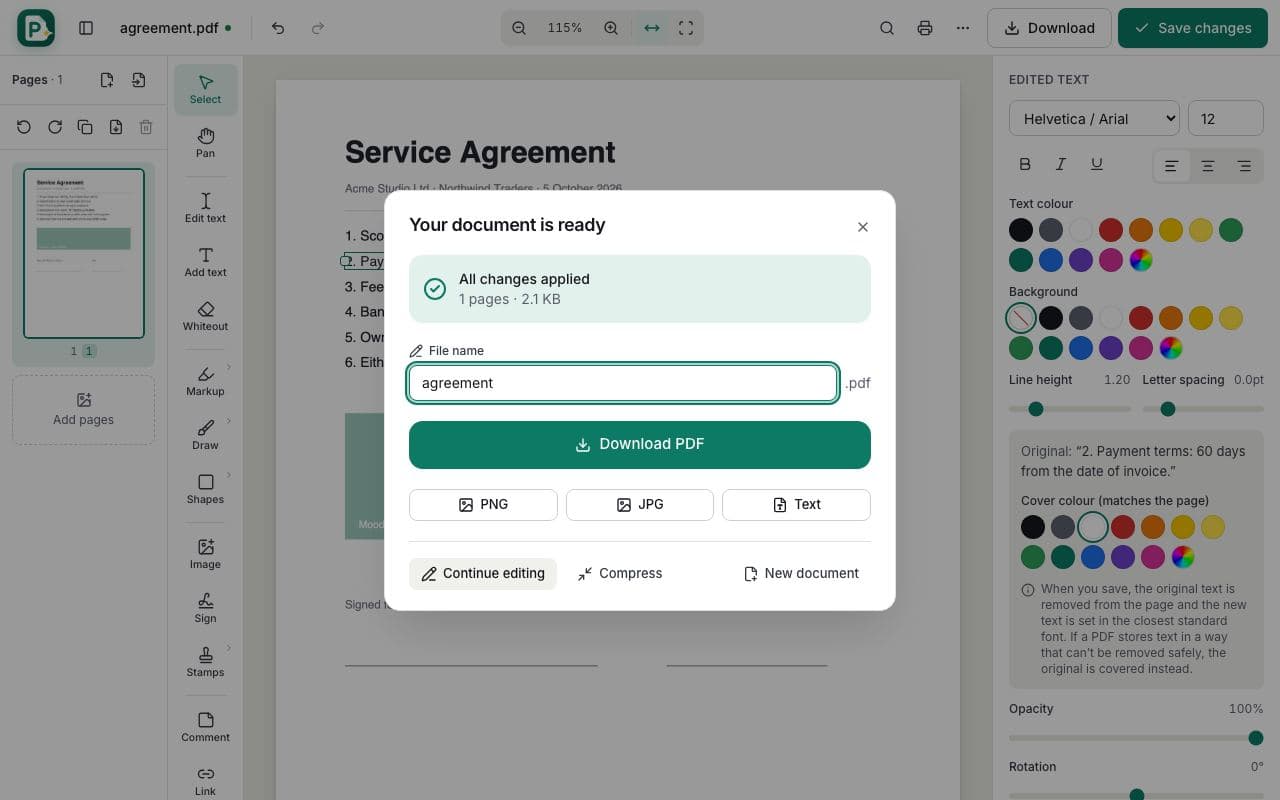The height and width of the screenshot is (800, 1280).
Task: Toggle italic formatting
Action: coord(1060,164)
